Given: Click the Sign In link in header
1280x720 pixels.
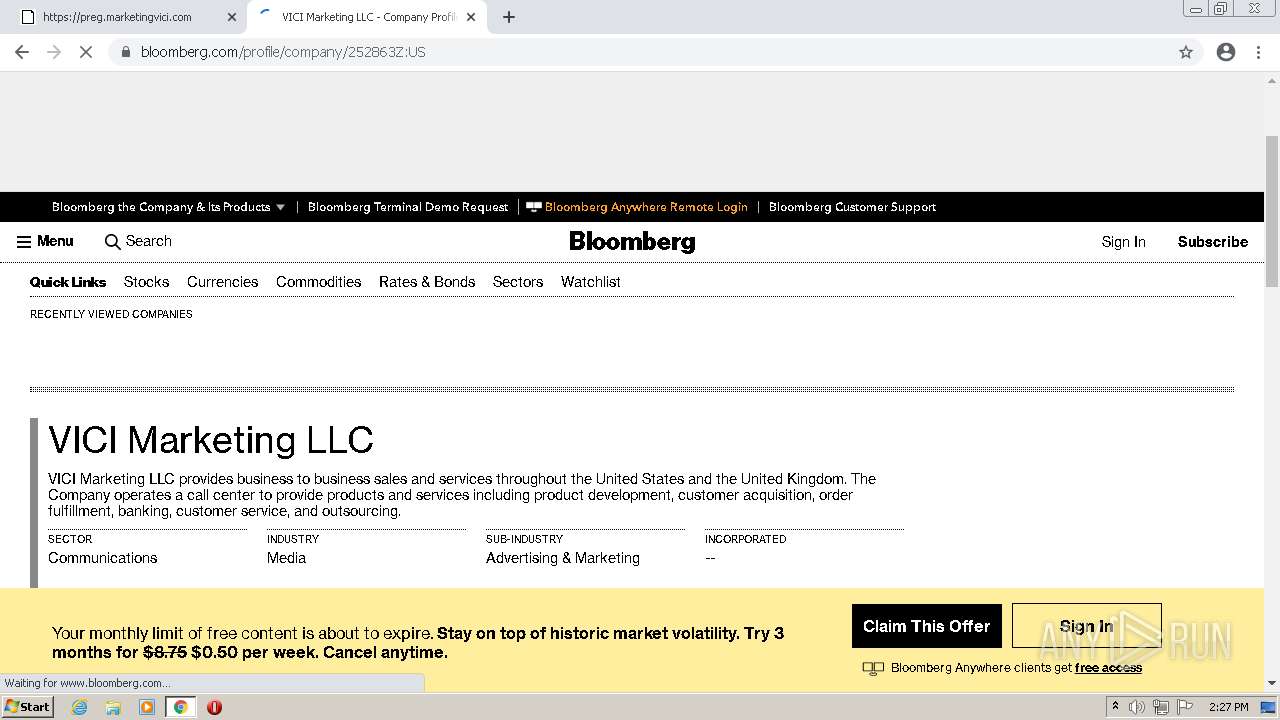Looking at the screenshot, I should tap(1123, 242).
